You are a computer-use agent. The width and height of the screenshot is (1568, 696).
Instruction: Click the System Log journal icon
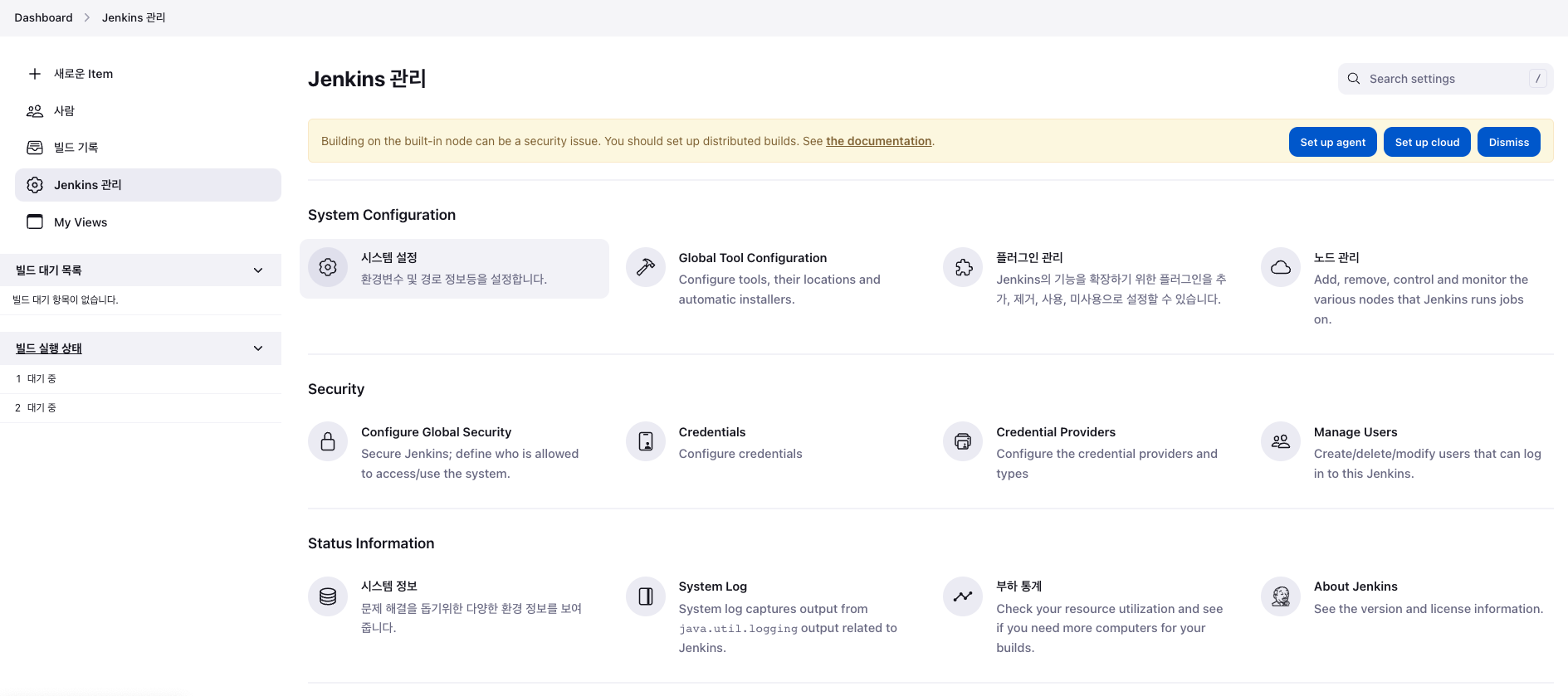pyautogui.click(x=646, y=596)
